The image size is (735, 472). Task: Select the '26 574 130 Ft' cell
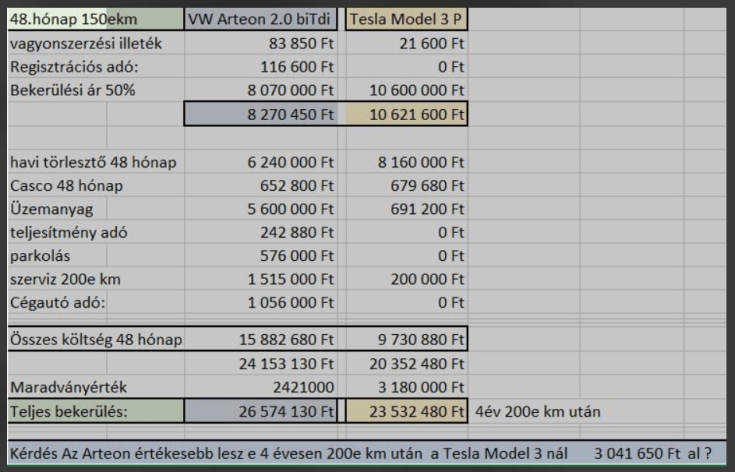(261, 412)
